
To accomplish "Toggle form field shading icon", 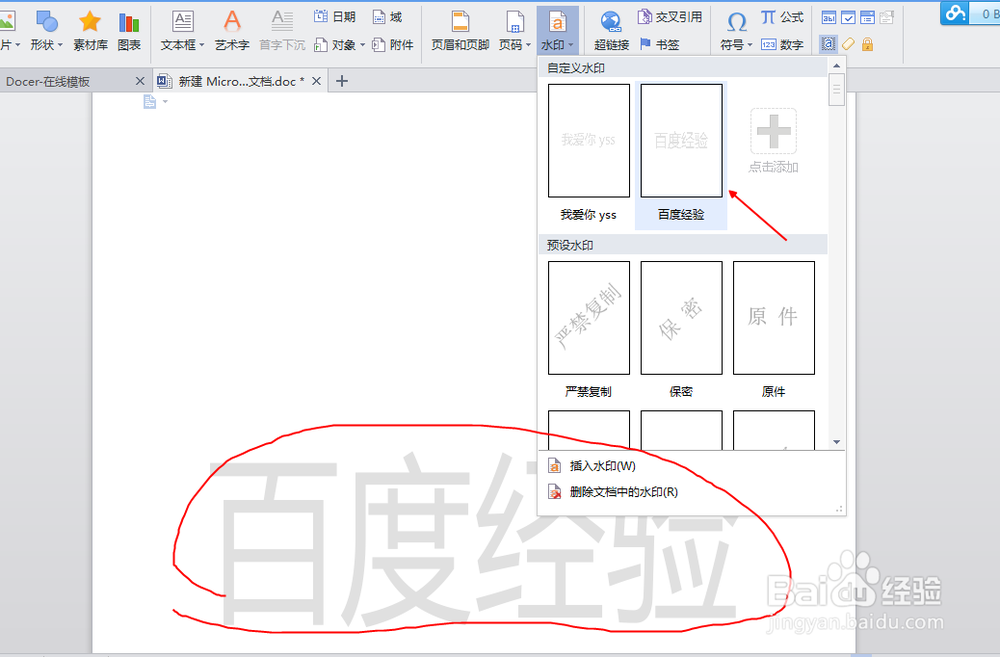I will pyautogui.click(x=828, y=44).
